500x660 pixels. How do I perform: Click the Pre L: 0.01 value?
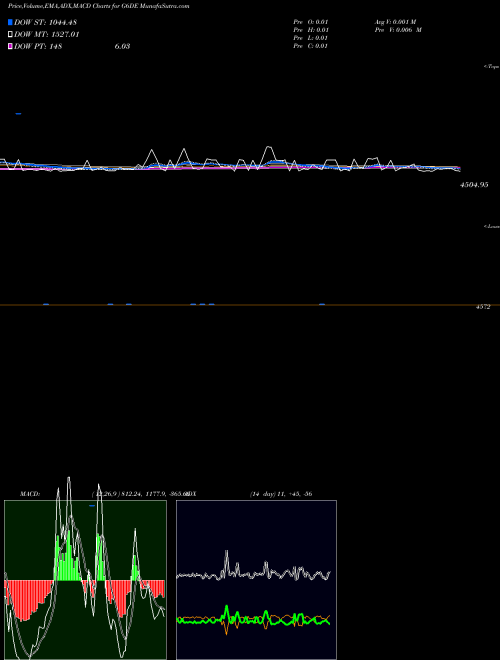[x=311, y=38]
